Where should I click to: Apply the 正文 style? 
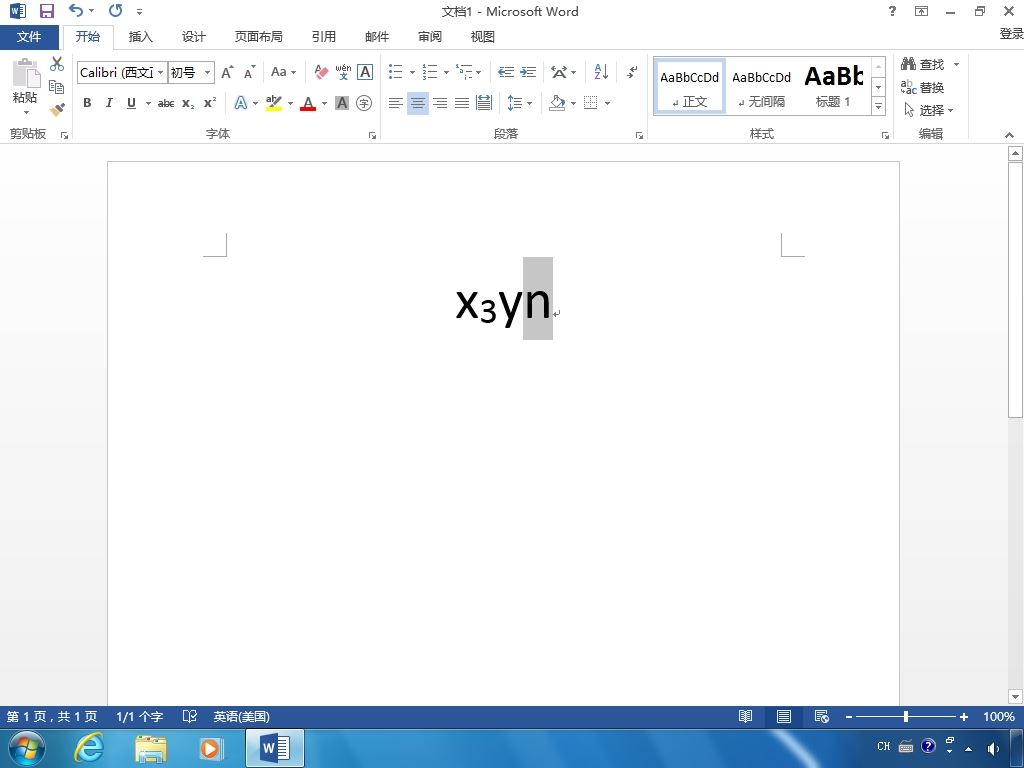[690, 86]
